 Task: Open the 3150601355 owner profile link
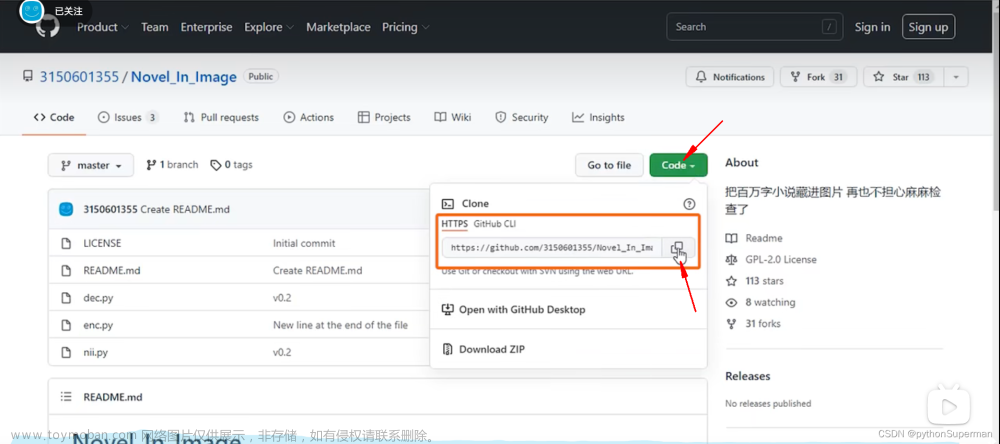[80, 77]
